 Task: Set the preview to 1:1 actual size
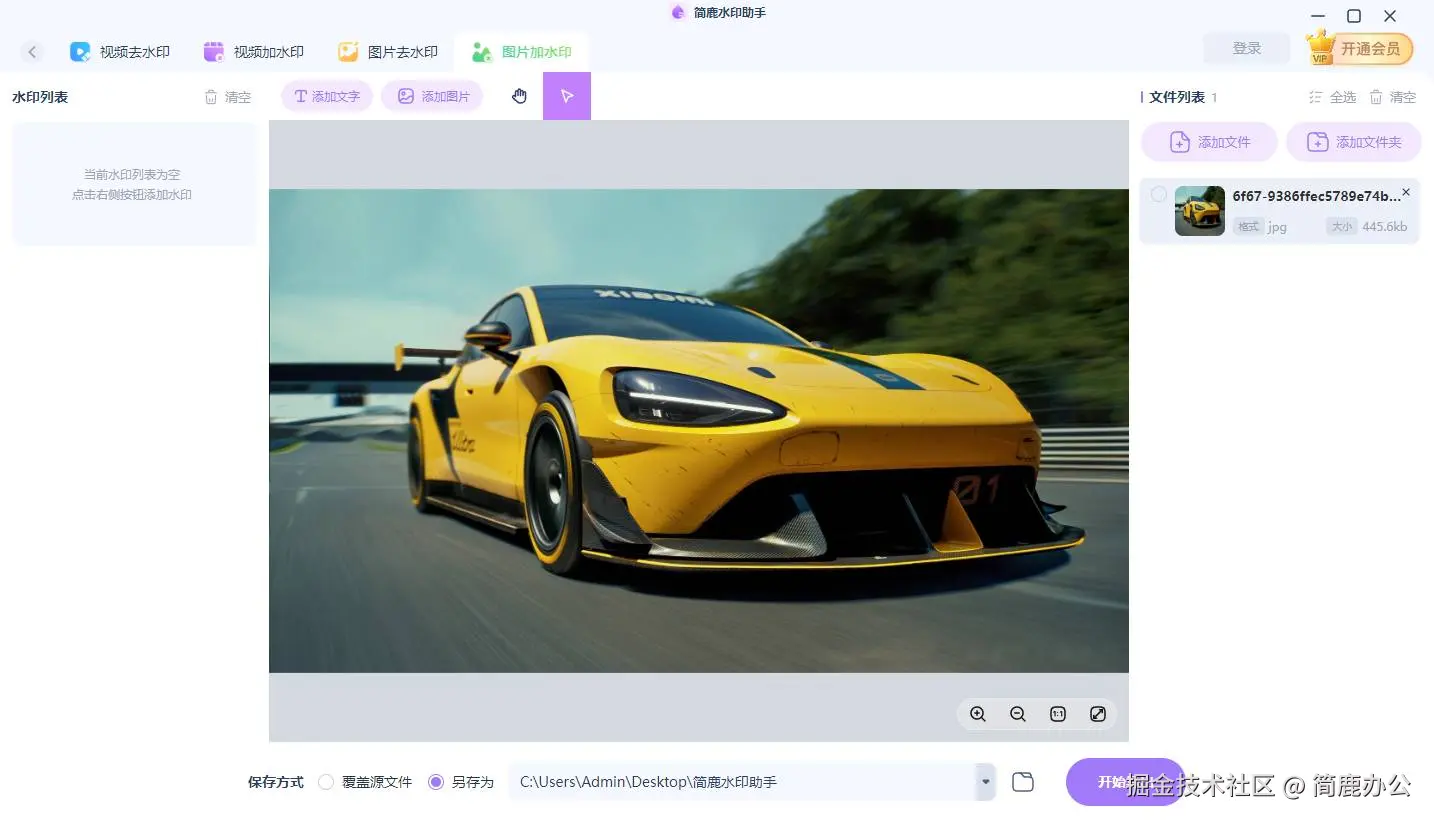pyautogui.click(x=1058, y=714)
